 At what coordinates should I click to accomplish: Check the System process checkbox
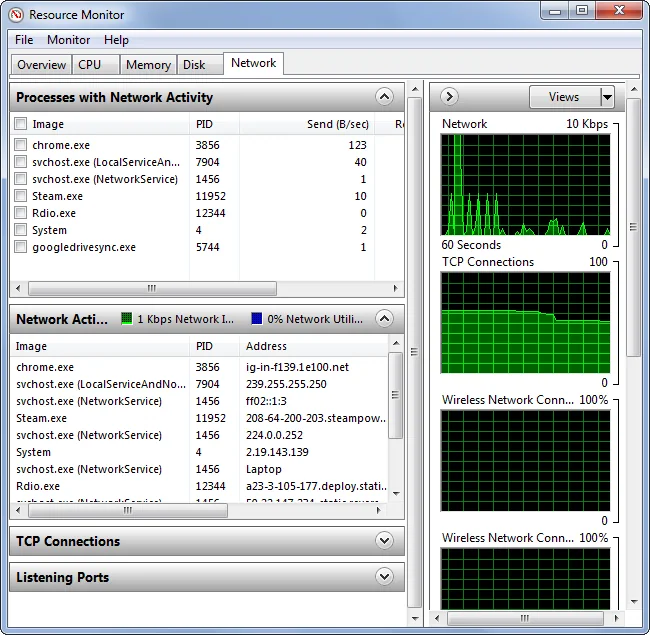coord(20,230)
